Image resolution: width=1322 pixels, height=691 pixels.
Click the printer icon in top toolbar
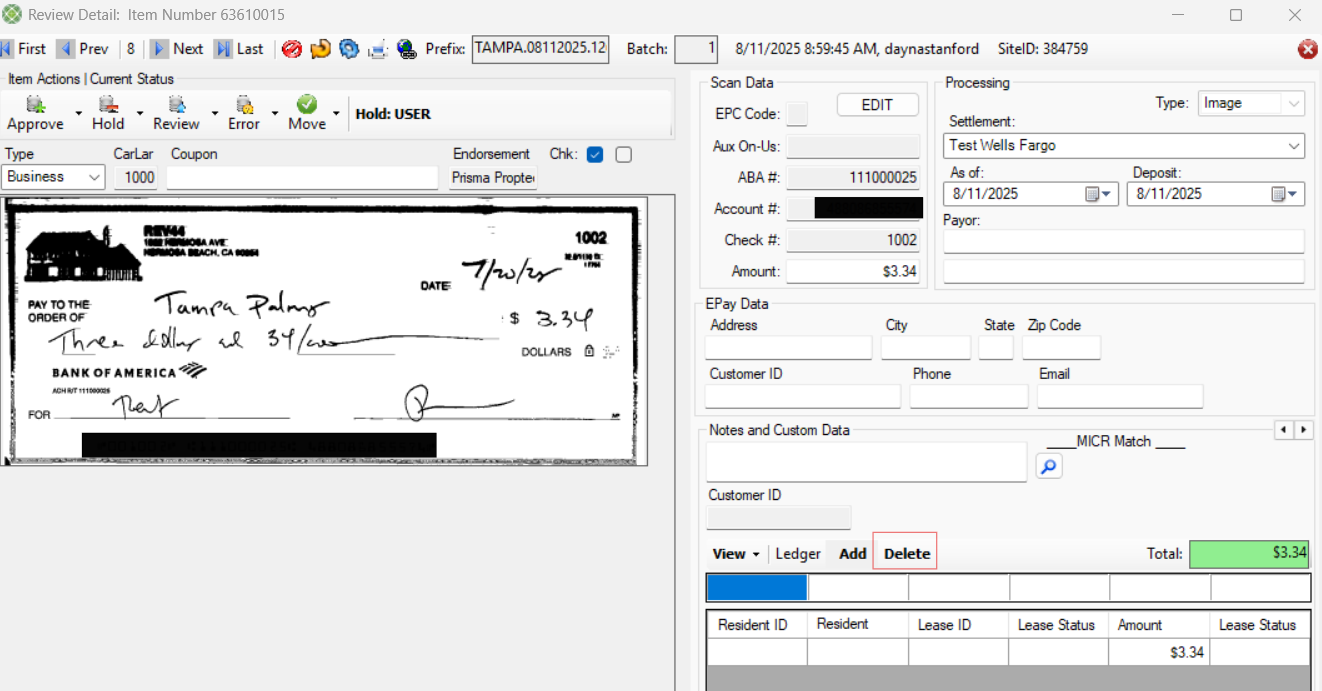(378, 49)
